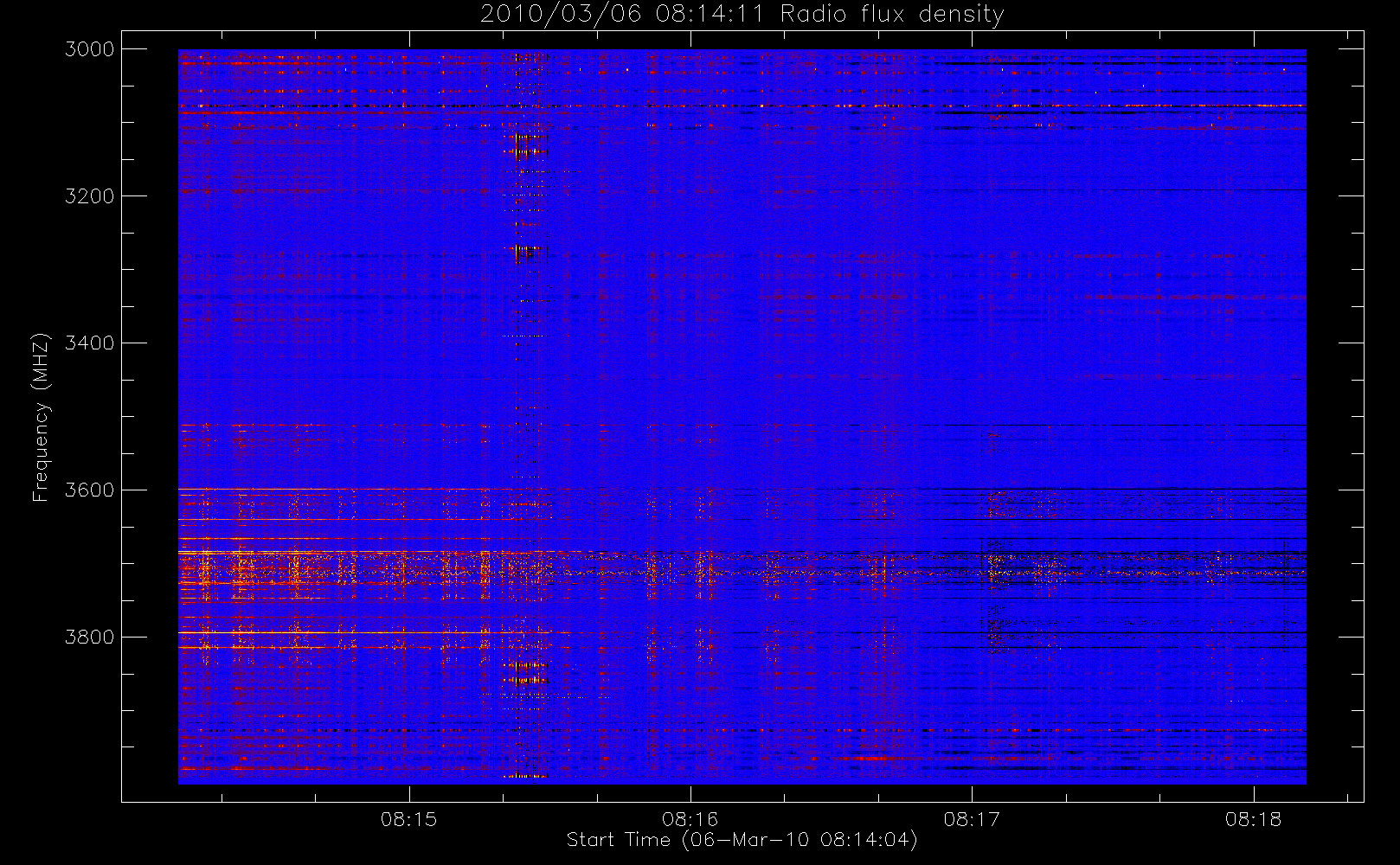Click the 'Start Time (06-Mar-10 08:14:04)' axis label

tap(742, 840)
